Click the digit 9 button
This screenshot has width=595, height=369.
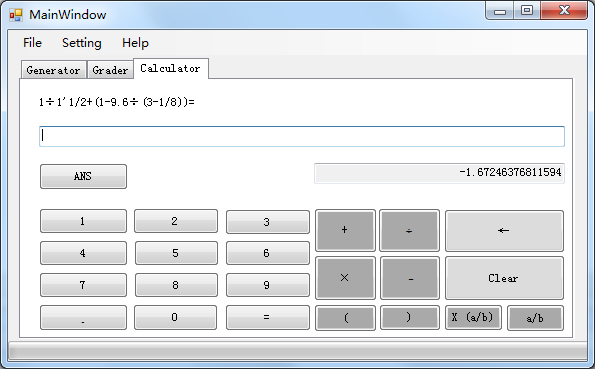(x=268, y=285)
